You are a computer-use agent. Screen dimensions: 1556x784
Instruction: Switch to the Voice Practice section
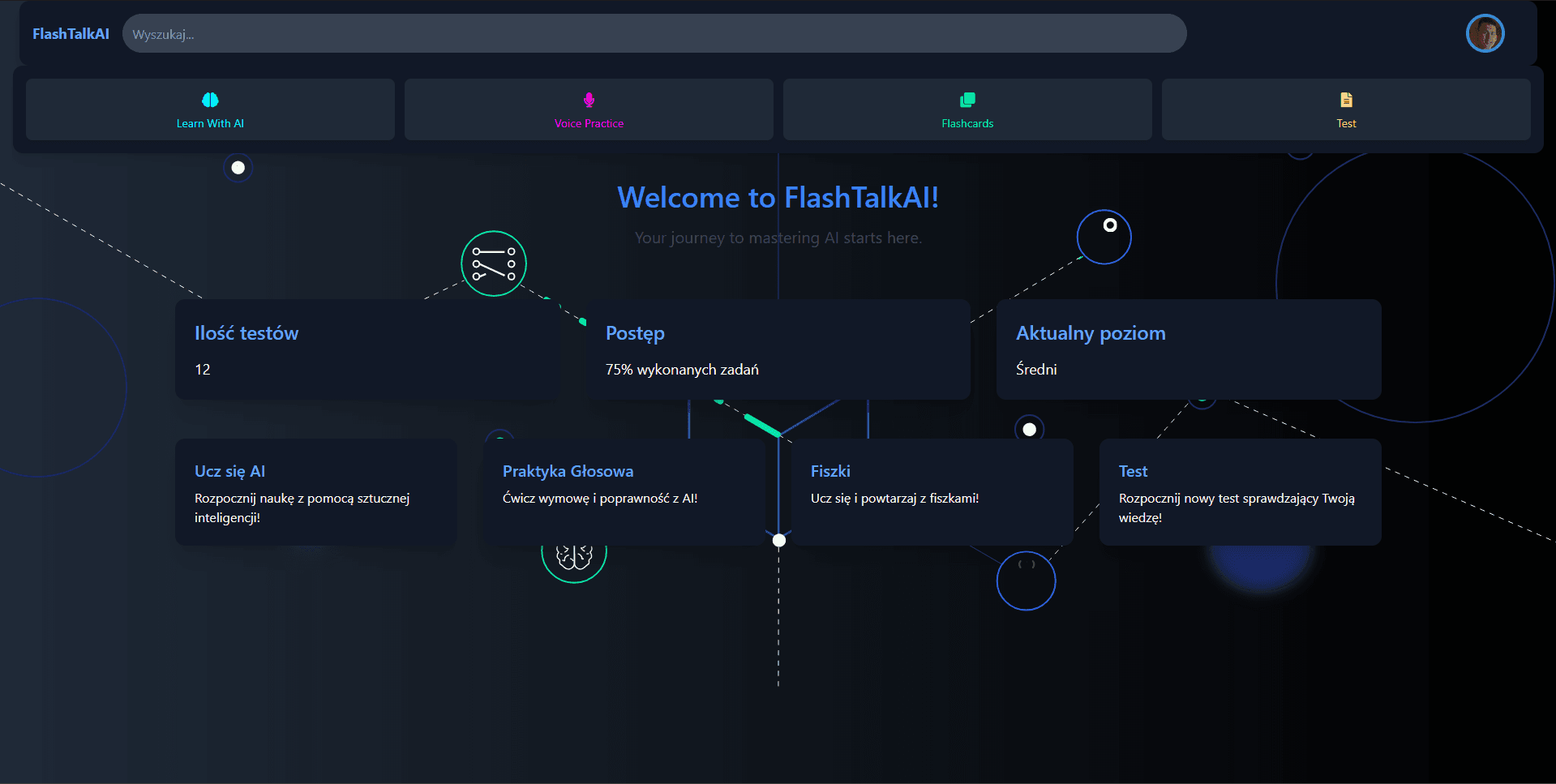pyautogui.click(x=588, y=109)
